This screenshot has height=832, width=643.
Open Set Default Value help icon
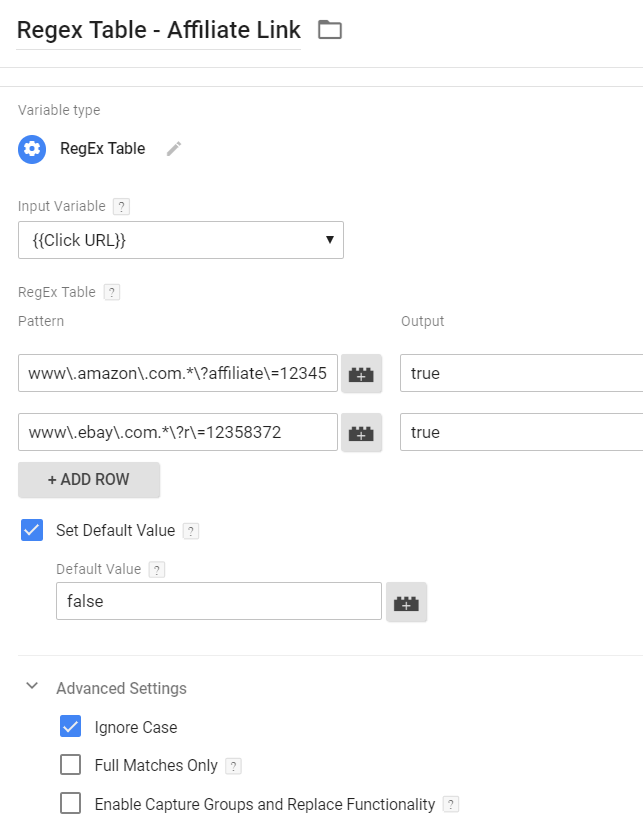[x=191, y=531]
